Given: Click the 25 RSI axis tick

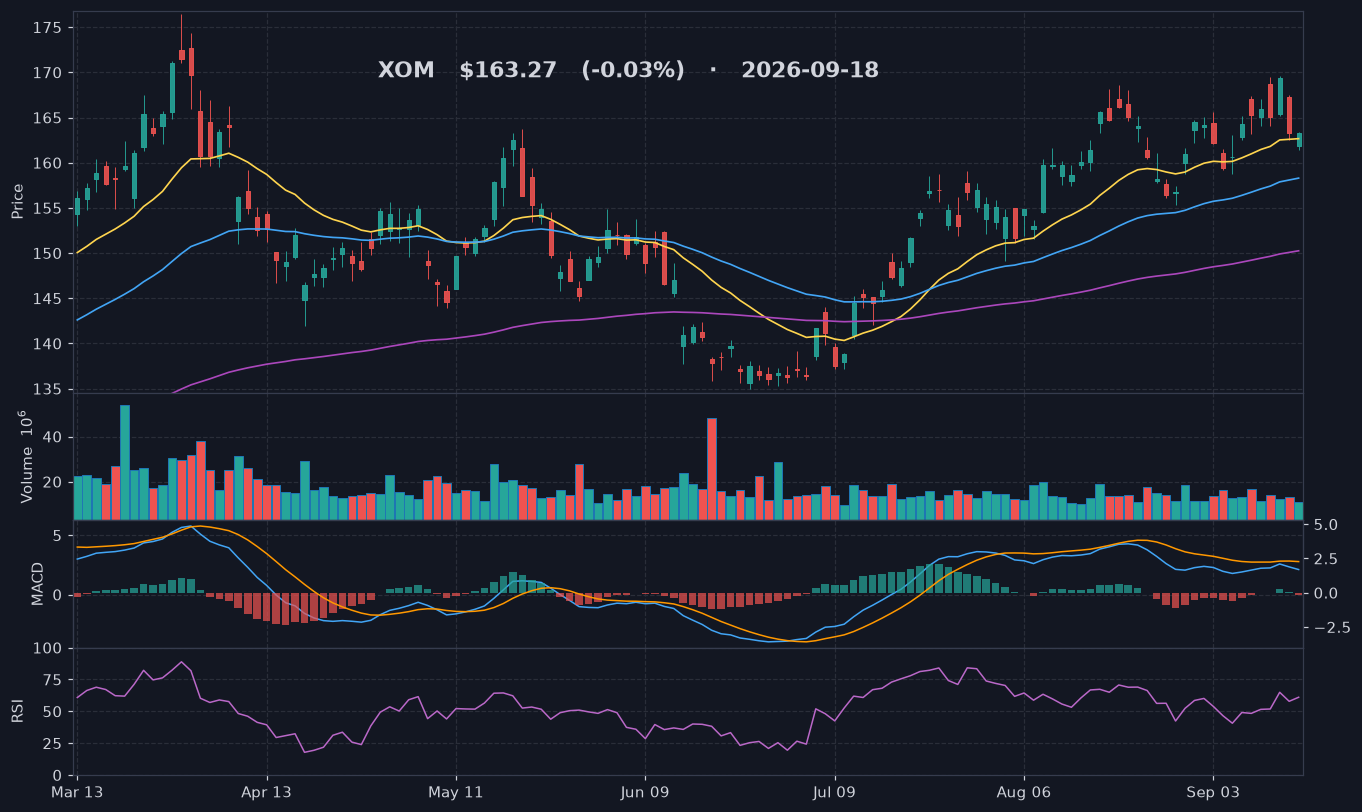Looking at the screenshot, I should coord(52,744).
